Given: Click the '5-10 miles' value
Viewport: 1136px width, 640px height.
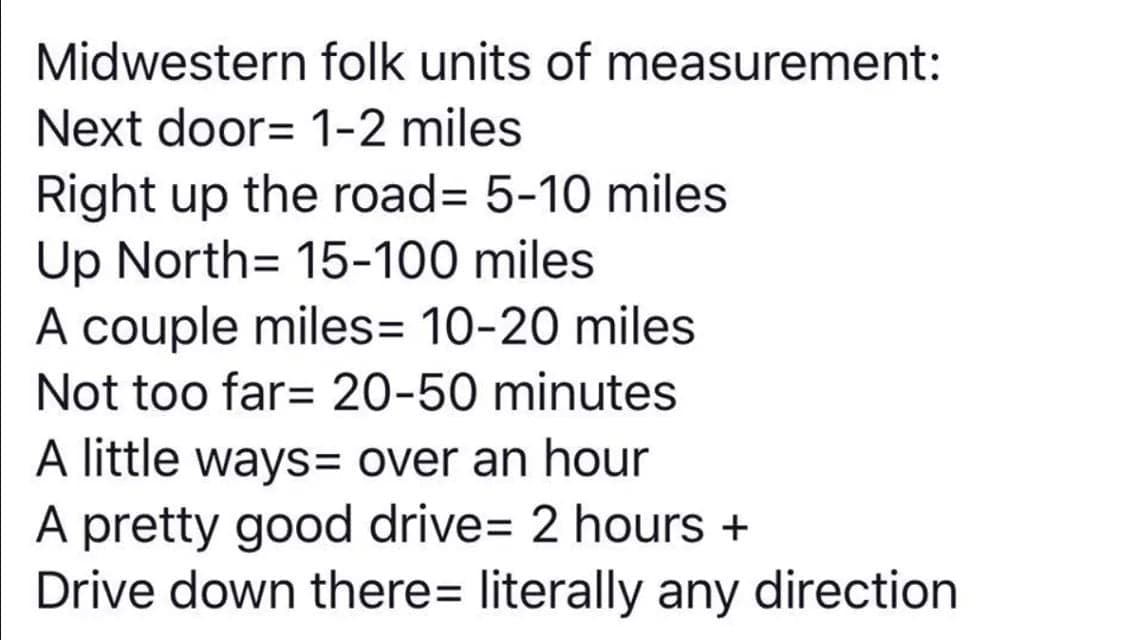Looking at the screenshot, I should (x=606, y=196).
